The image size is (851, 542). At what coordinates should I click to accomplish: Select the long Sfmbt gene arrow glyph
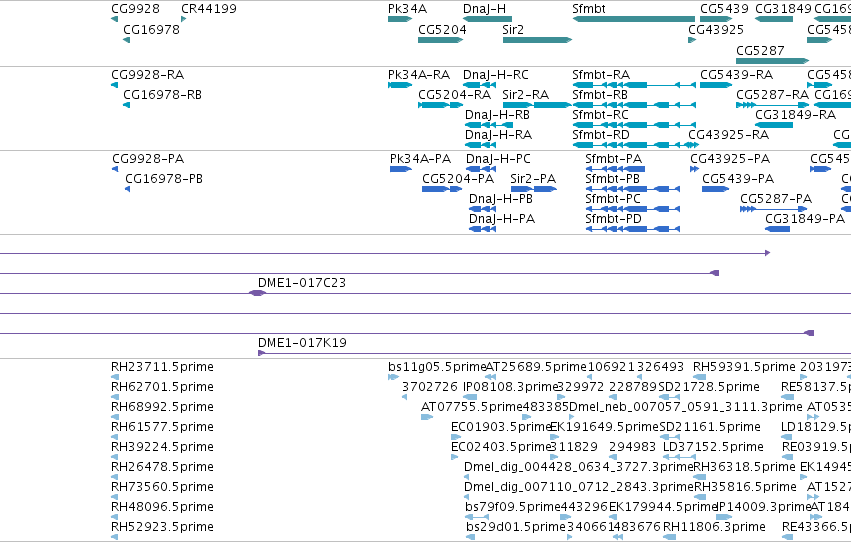coord(633,19)
